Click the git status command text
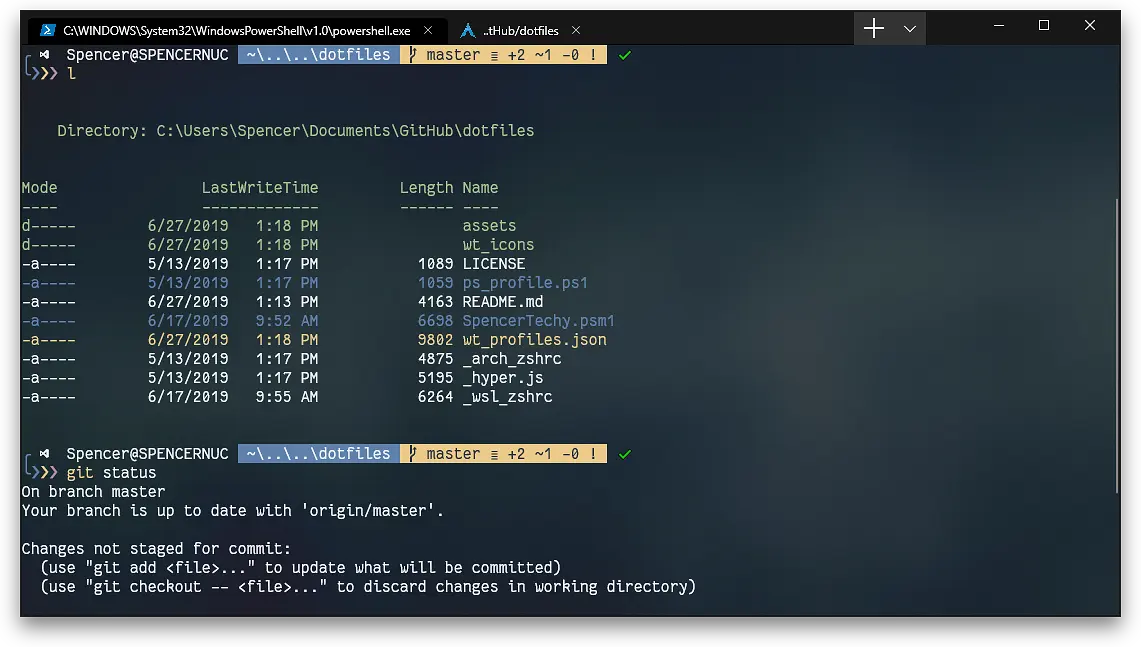The width and height of the screenshot is (1141, 647). click(111, 472)
